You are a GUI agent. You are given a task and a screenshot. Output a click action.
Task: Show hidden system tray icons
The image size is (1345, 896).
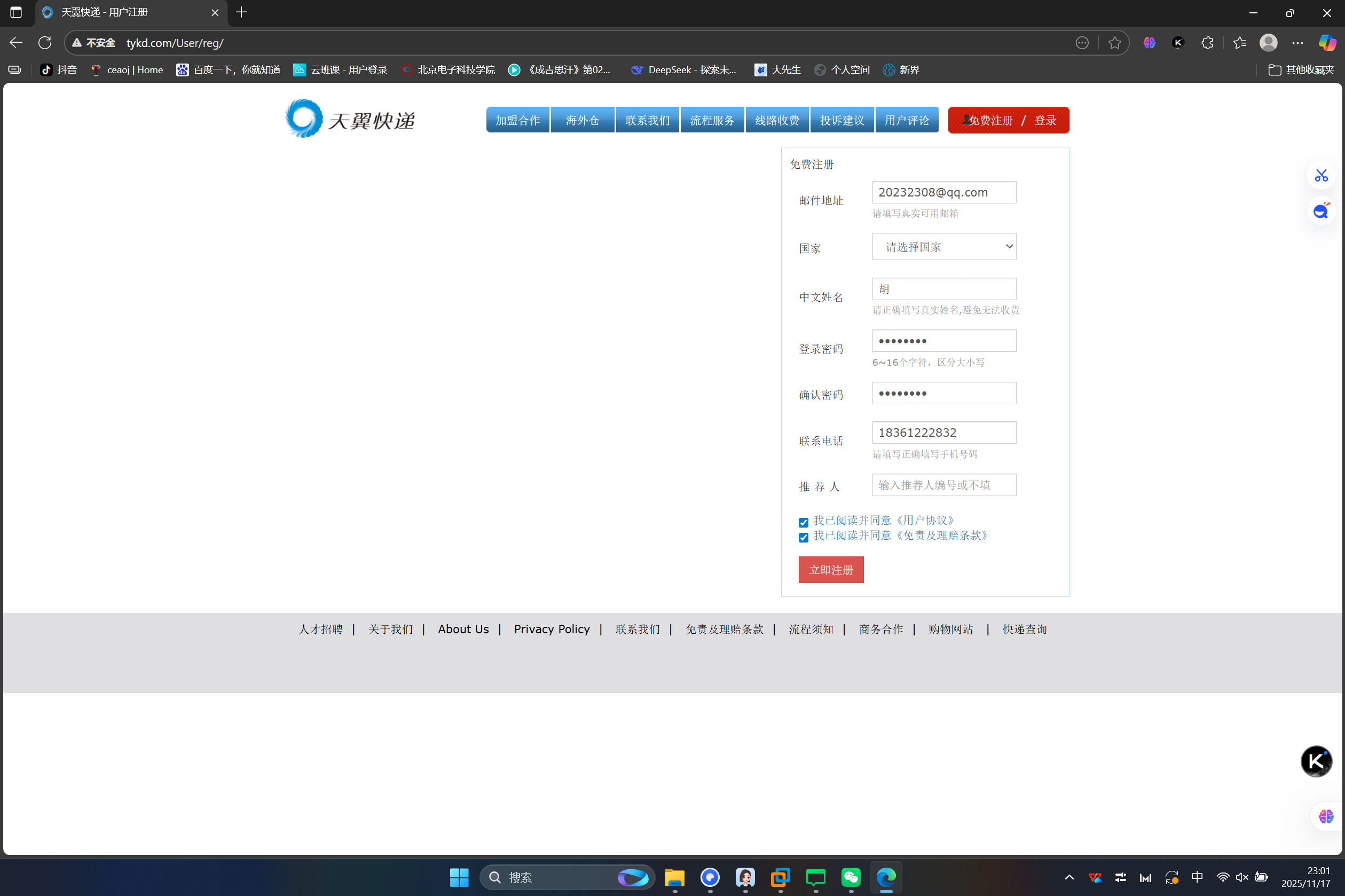1069,877
